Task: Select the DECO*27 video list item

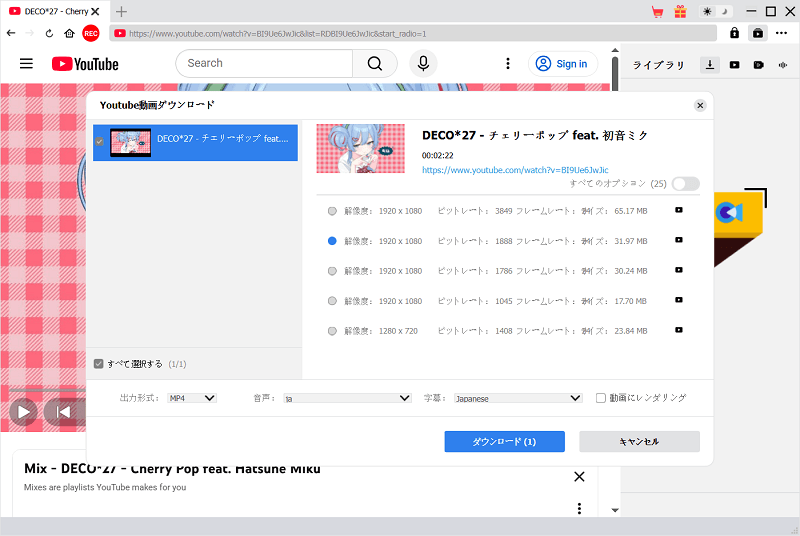Action: pos(195,142)
